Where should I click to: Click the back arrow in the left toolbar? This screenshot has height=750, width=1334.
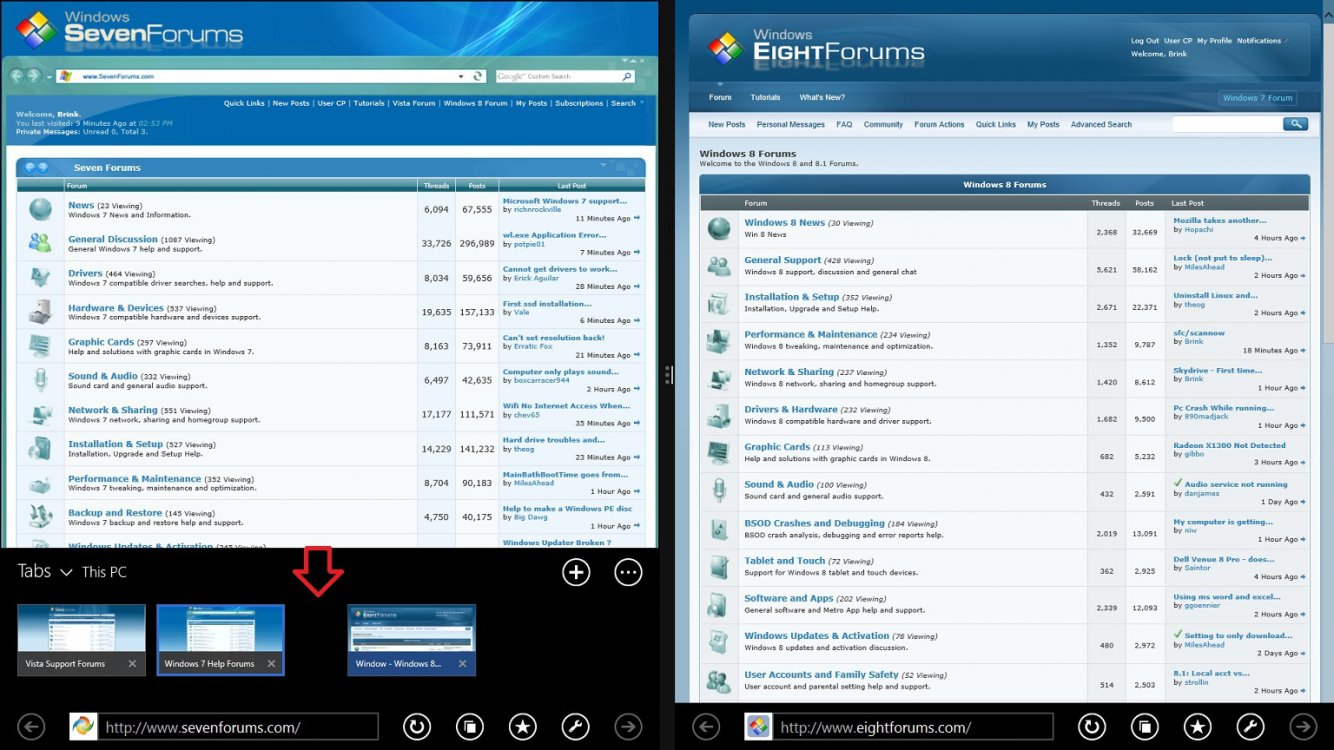(x=30, y=727)
